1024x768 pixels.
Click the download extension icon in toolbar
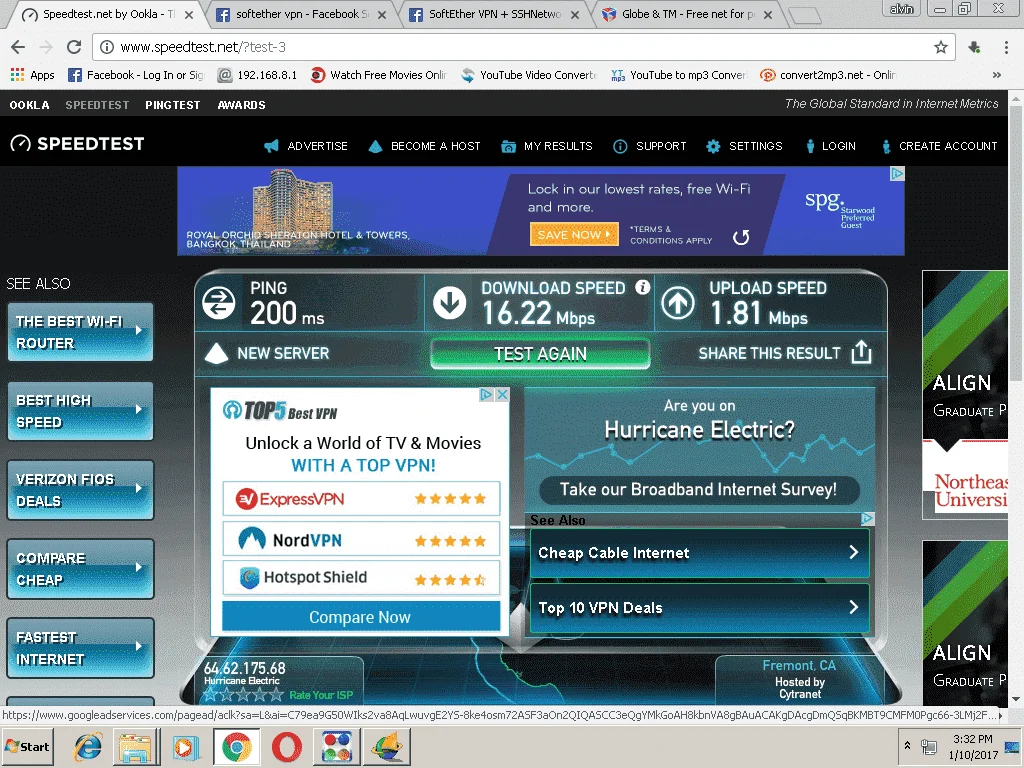(974, 47)
